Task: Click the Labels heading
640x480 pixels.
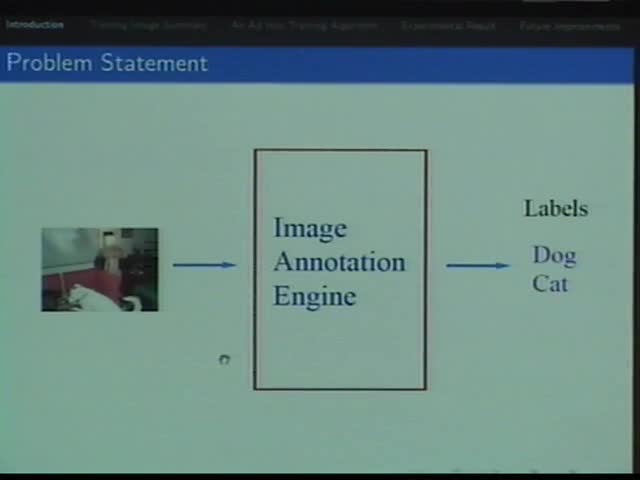Action: 556,208
